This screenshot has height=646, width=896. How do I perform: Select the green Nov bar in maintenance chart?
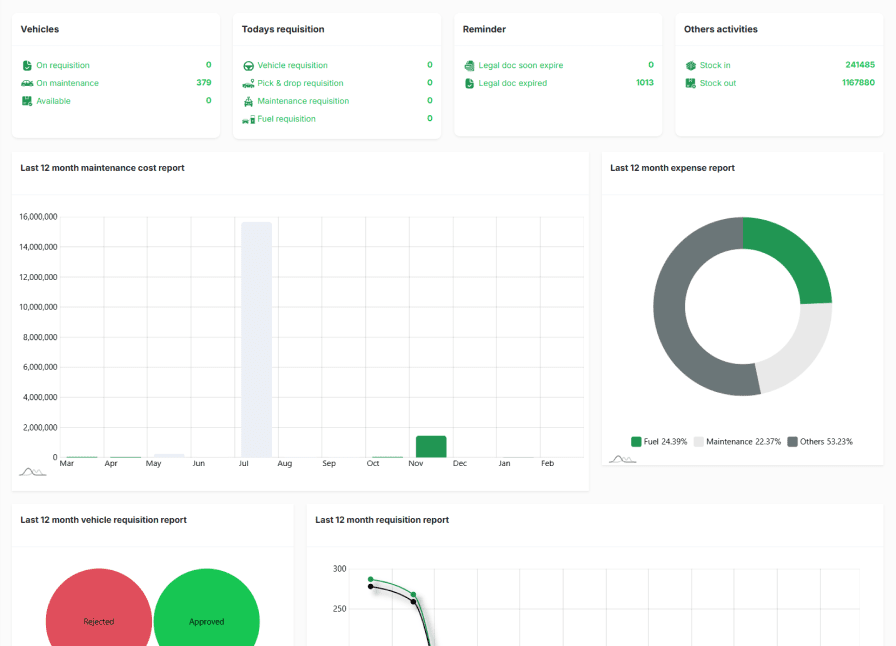click(x=431, y=446)
